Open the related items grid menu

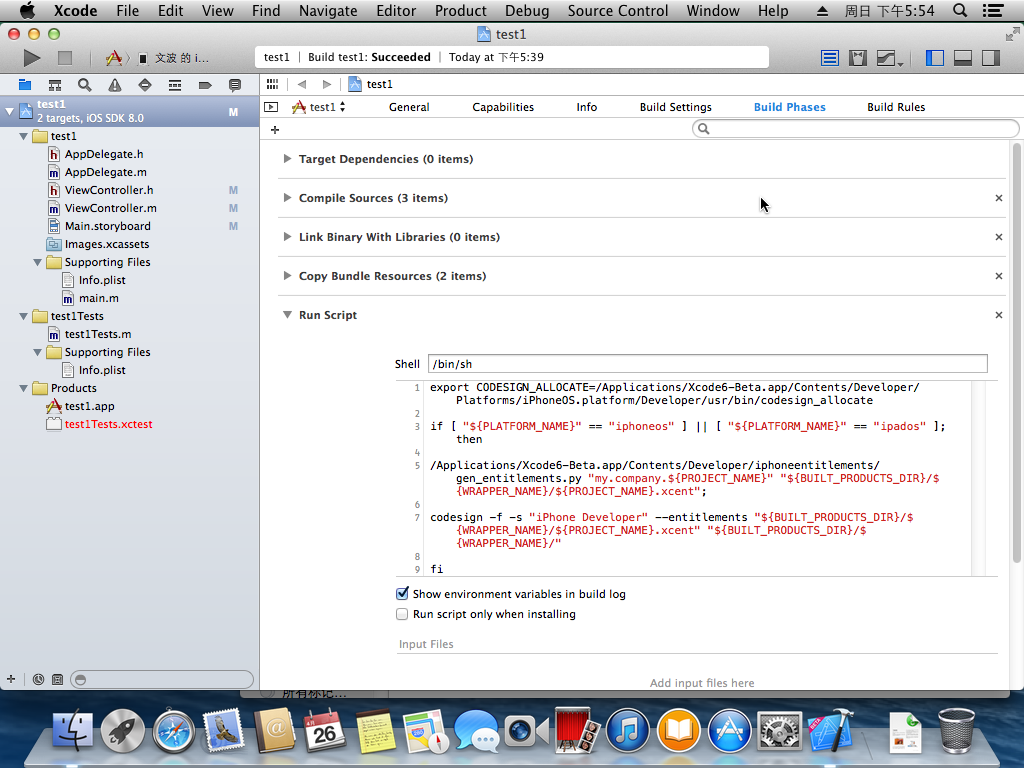272,84
